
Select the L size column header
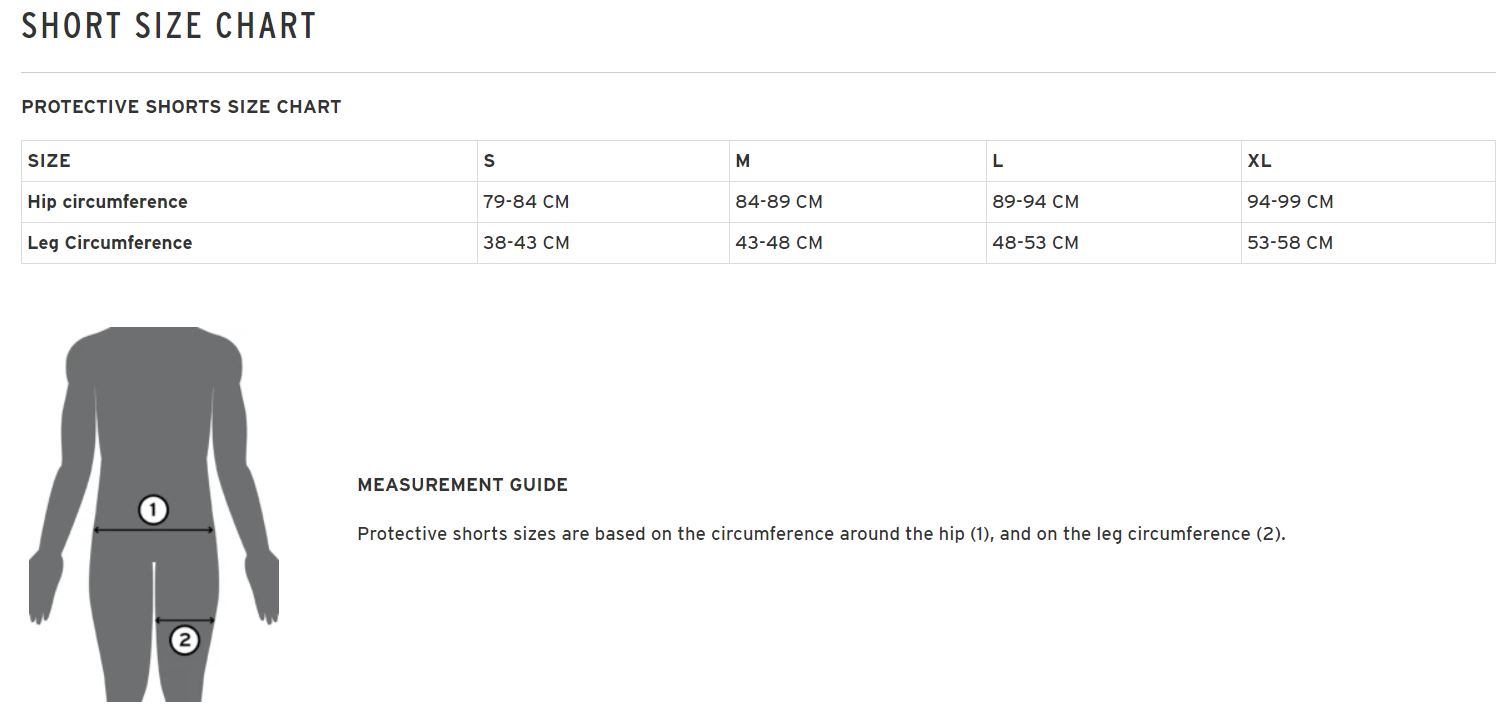click(998, 161)
